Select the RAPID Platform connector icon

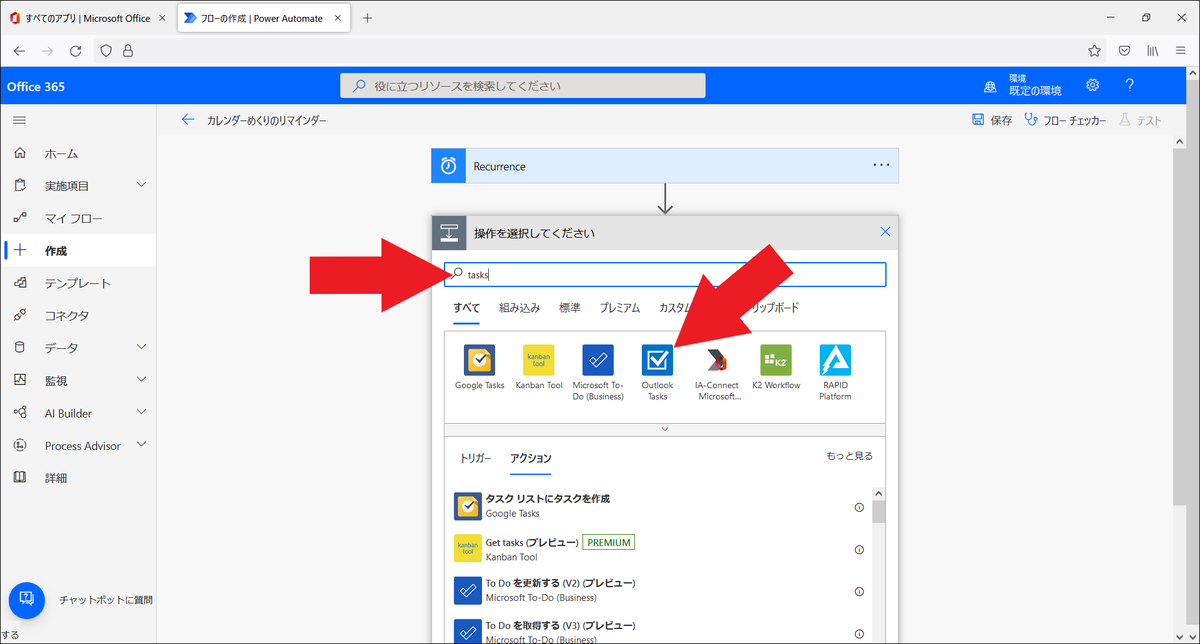pyautogui.click(x=835, y=360)
